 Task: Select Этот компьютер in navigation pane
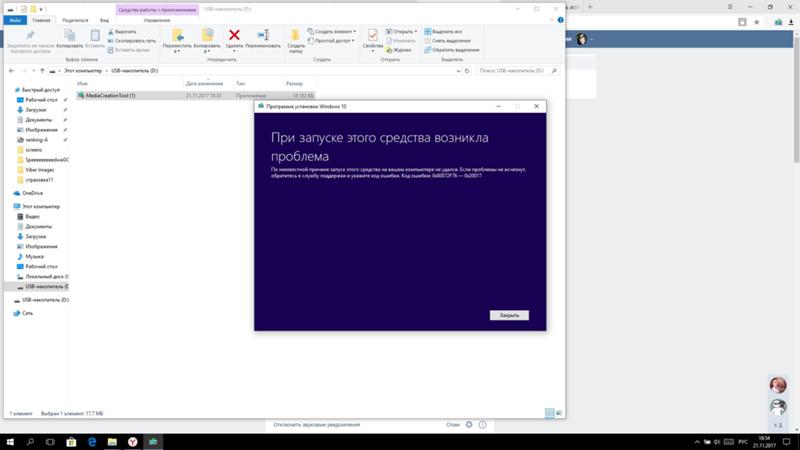click(x=41, y=207)
